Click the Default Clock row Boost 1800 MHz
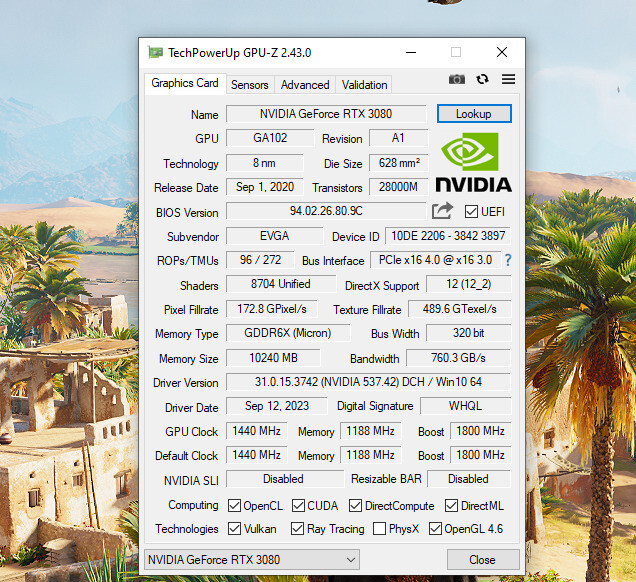636x582 pixels. point(480,455)
